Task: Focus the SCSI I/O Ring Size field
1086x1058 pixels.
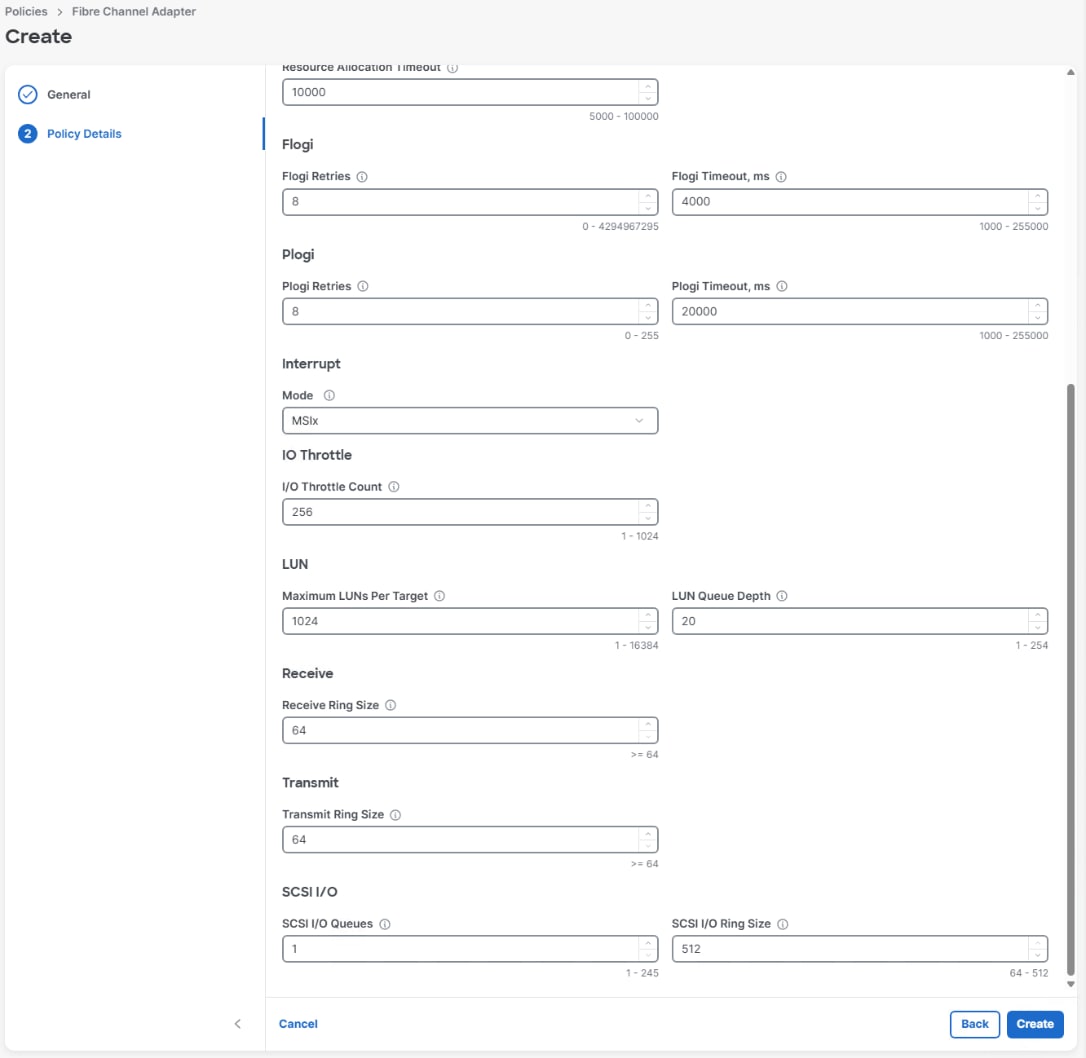Action: click(860, 949)
